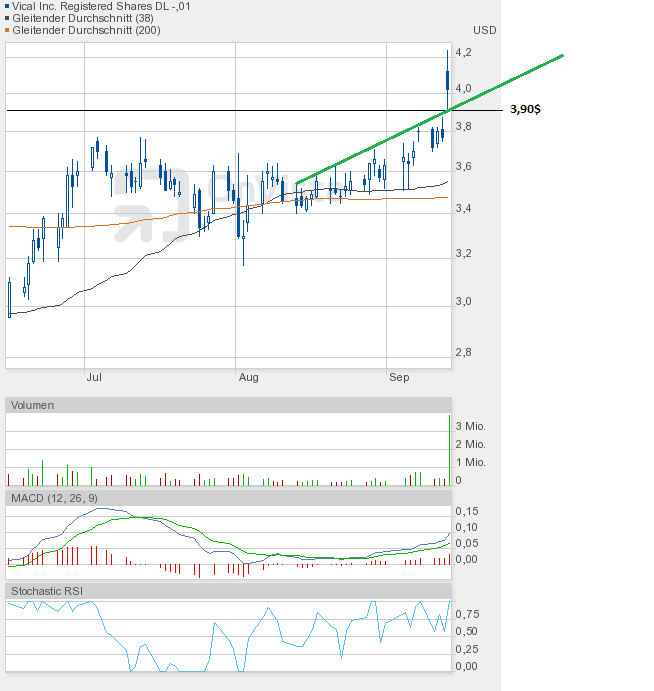Click the latest candlestick above 4,0
Screen dimensions: 654x691
coord(447,80)
